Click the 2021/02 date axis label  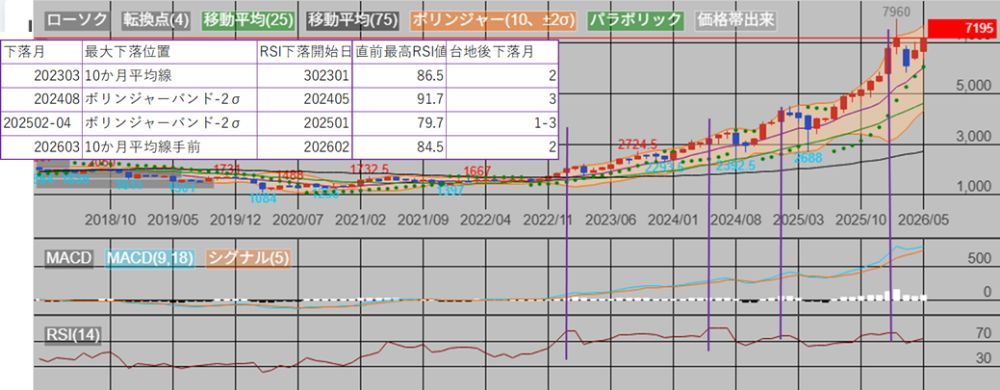coord(361,220)
